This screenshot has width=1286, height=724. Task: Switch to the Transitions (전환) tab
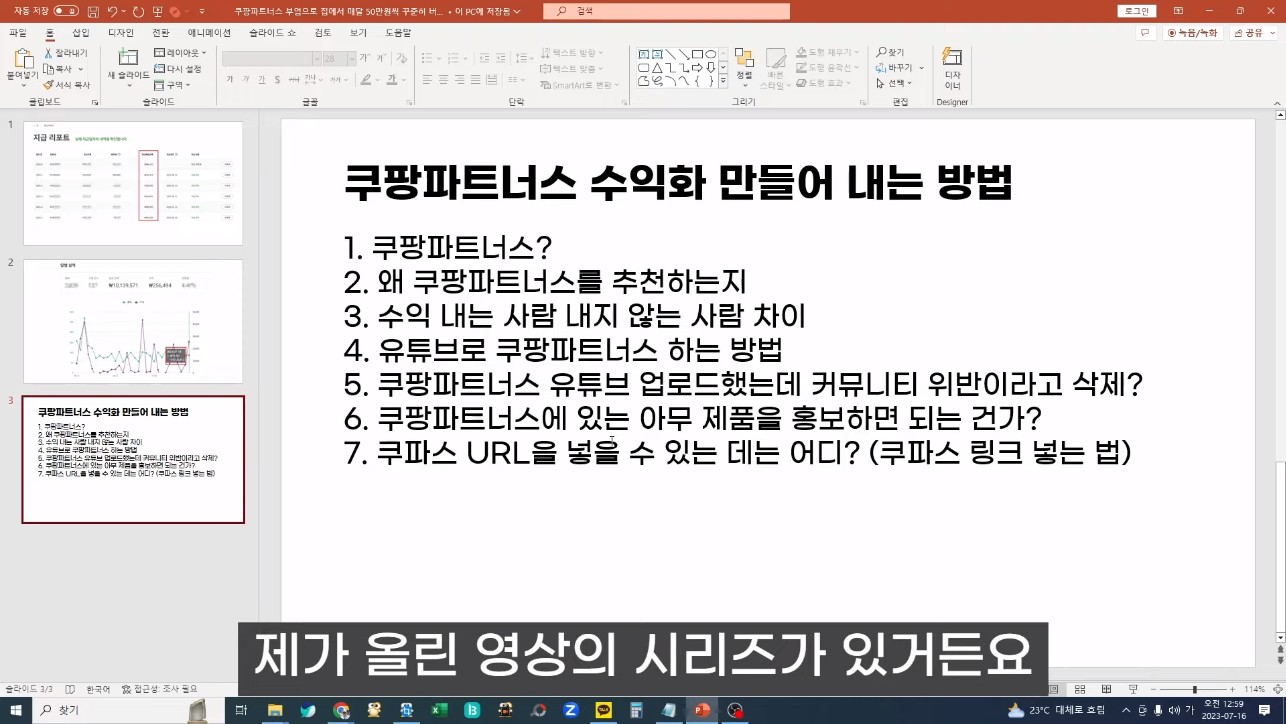point(161,33)
